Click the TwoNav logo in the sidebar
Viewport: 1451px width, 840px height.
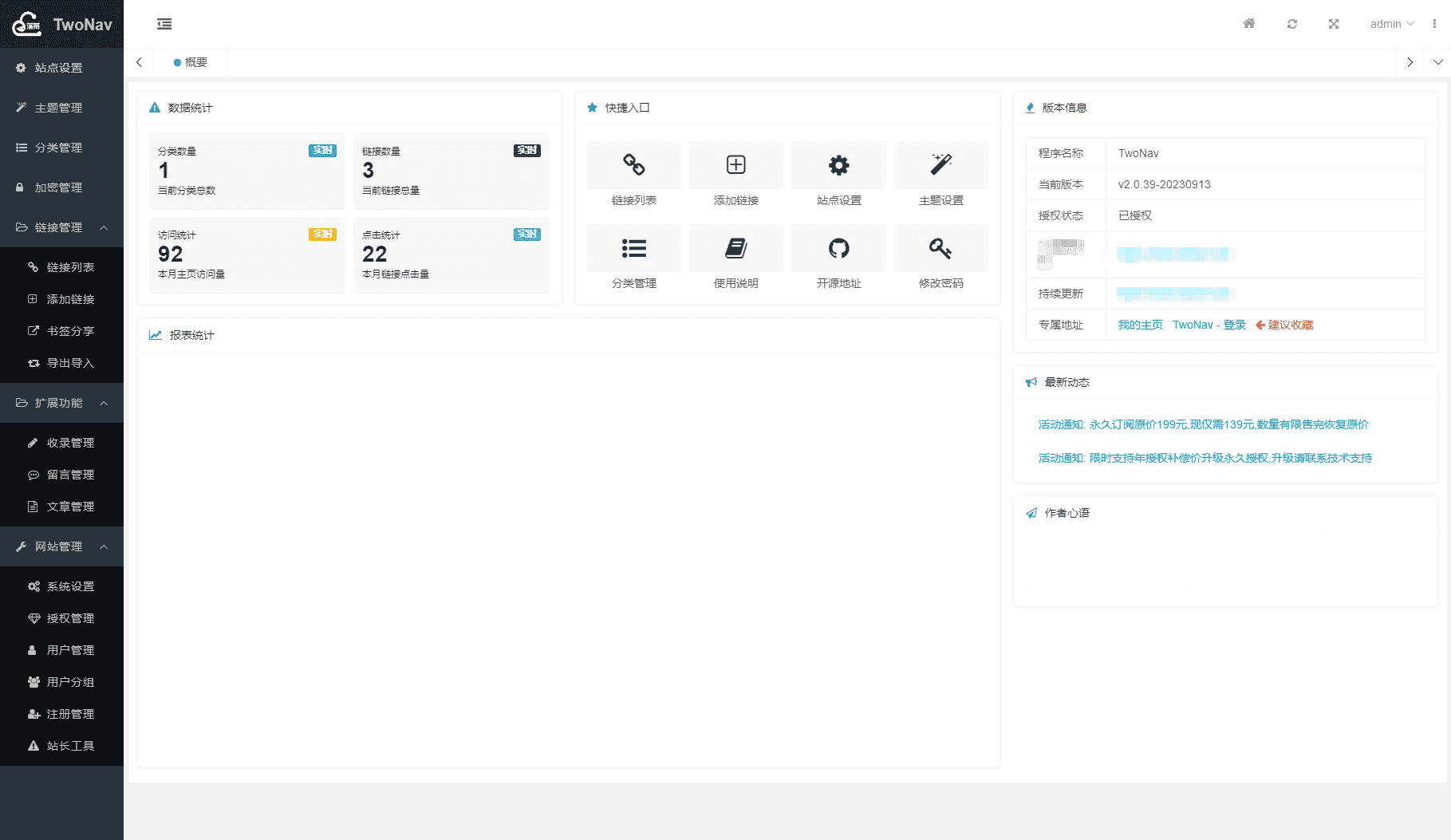tap(61, 24)
